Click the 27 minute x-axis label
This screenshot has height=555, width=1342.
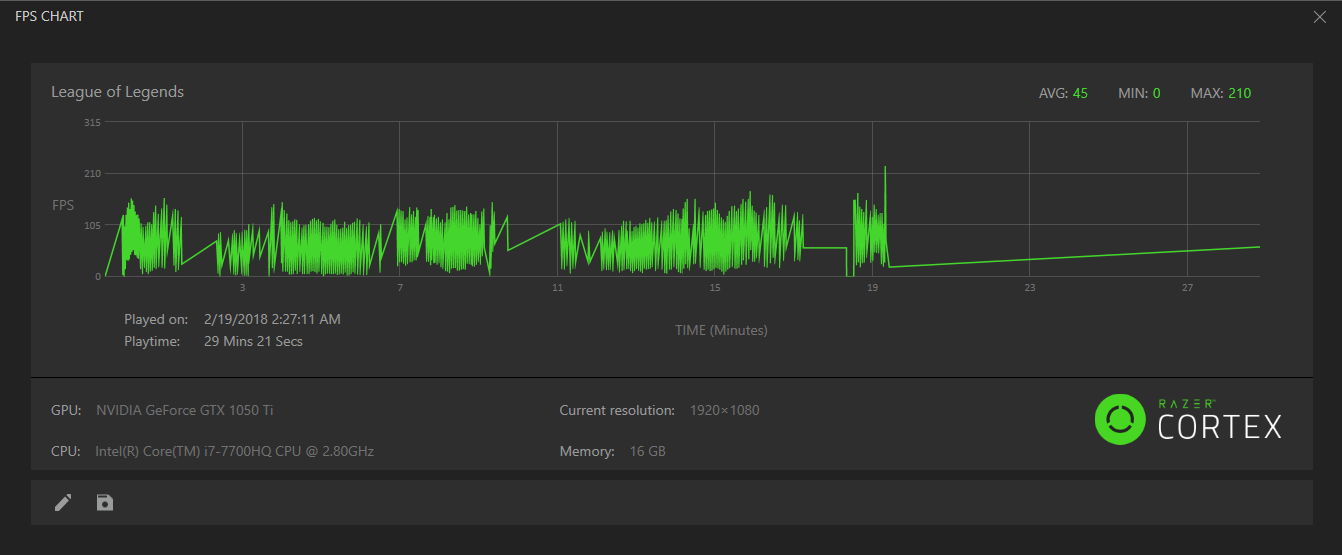(x=1187, y=288)
